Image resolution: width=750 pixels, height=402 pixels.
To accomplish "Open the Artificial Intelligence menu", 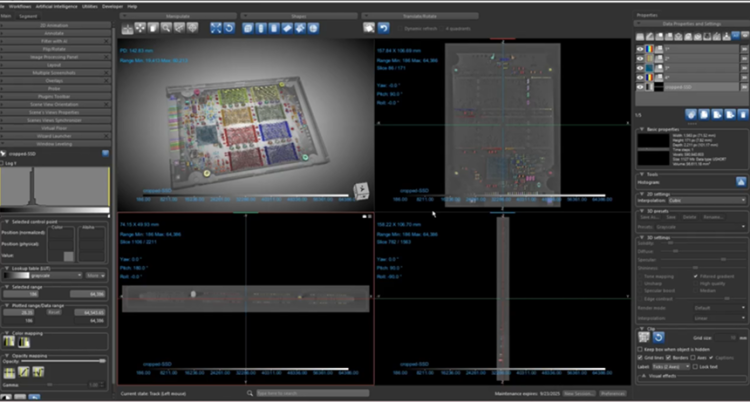I will [56, 7].
